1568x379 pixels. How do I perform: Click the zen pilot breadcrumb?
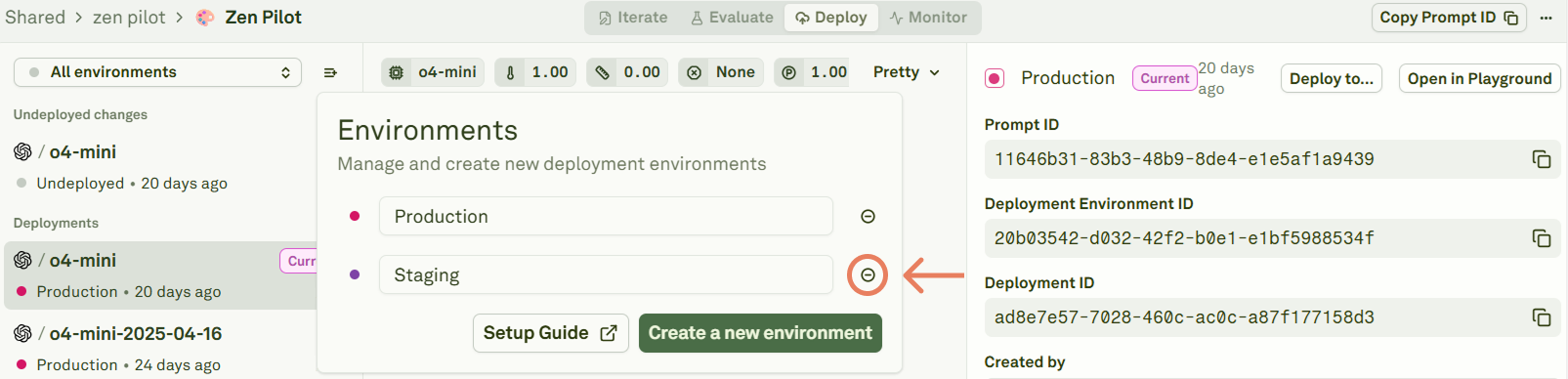(129, 18)
